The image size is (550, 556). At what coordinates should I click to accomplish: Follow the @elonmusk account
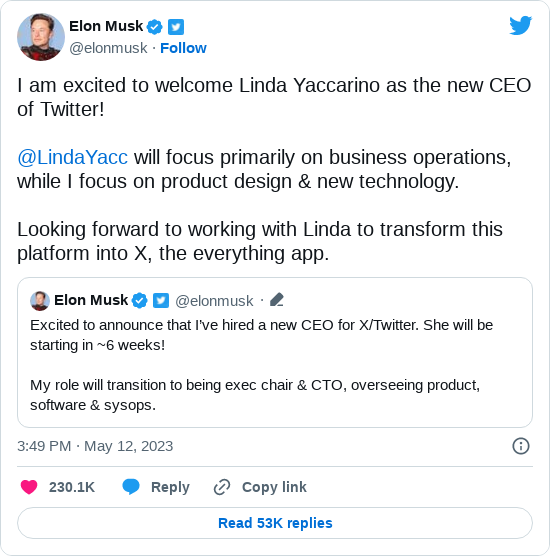183,48
